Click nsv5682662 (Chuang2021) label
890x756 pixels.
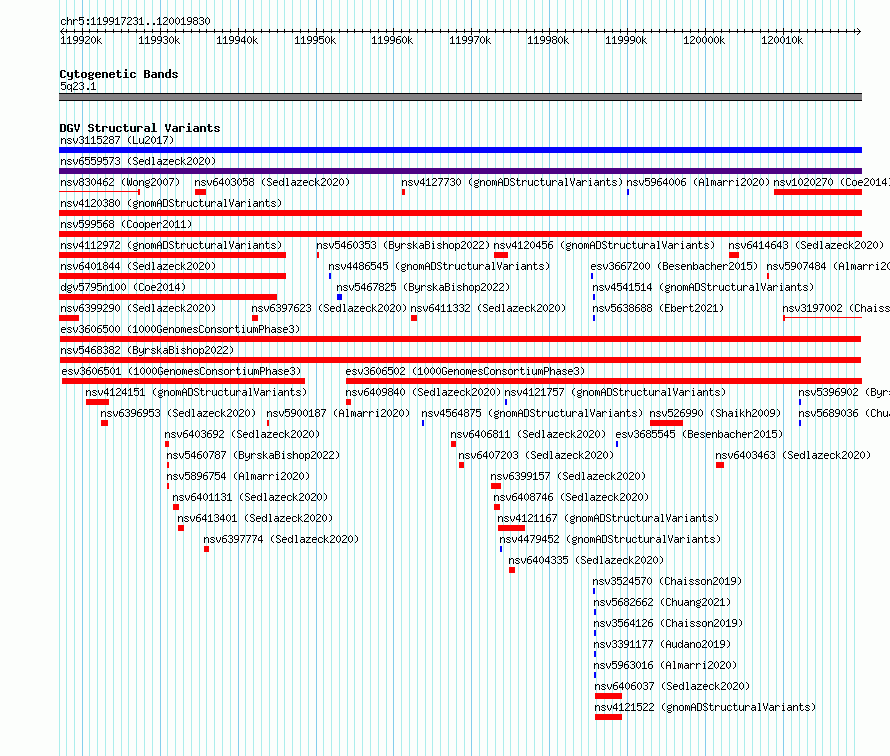pyautogui.click(x=662, y=602)
